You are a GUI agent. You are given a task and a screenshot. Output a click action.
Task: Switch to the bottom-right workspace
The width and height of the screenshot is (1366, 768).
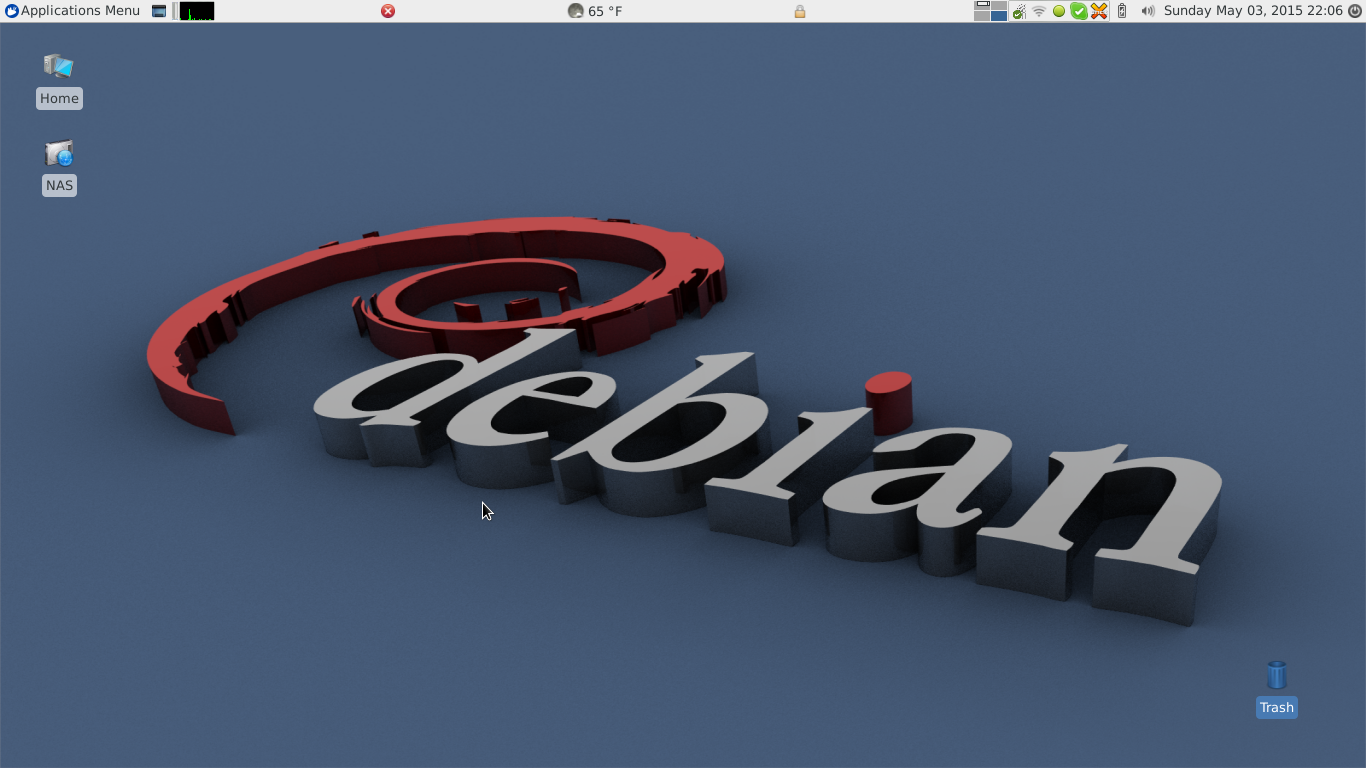coord(999,16)
